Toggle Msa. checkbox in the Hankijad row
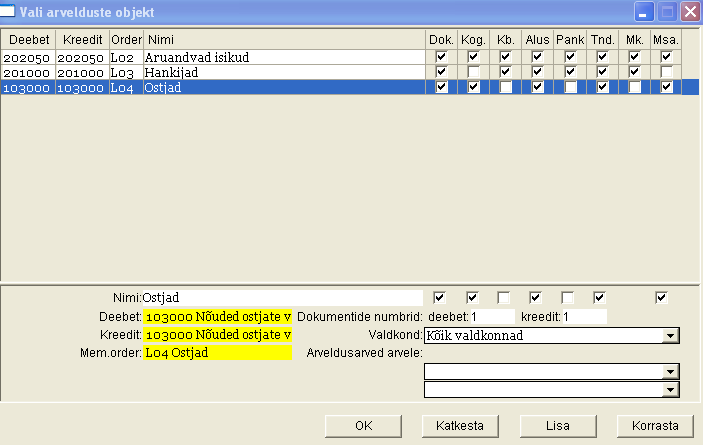 pos(667,73)
